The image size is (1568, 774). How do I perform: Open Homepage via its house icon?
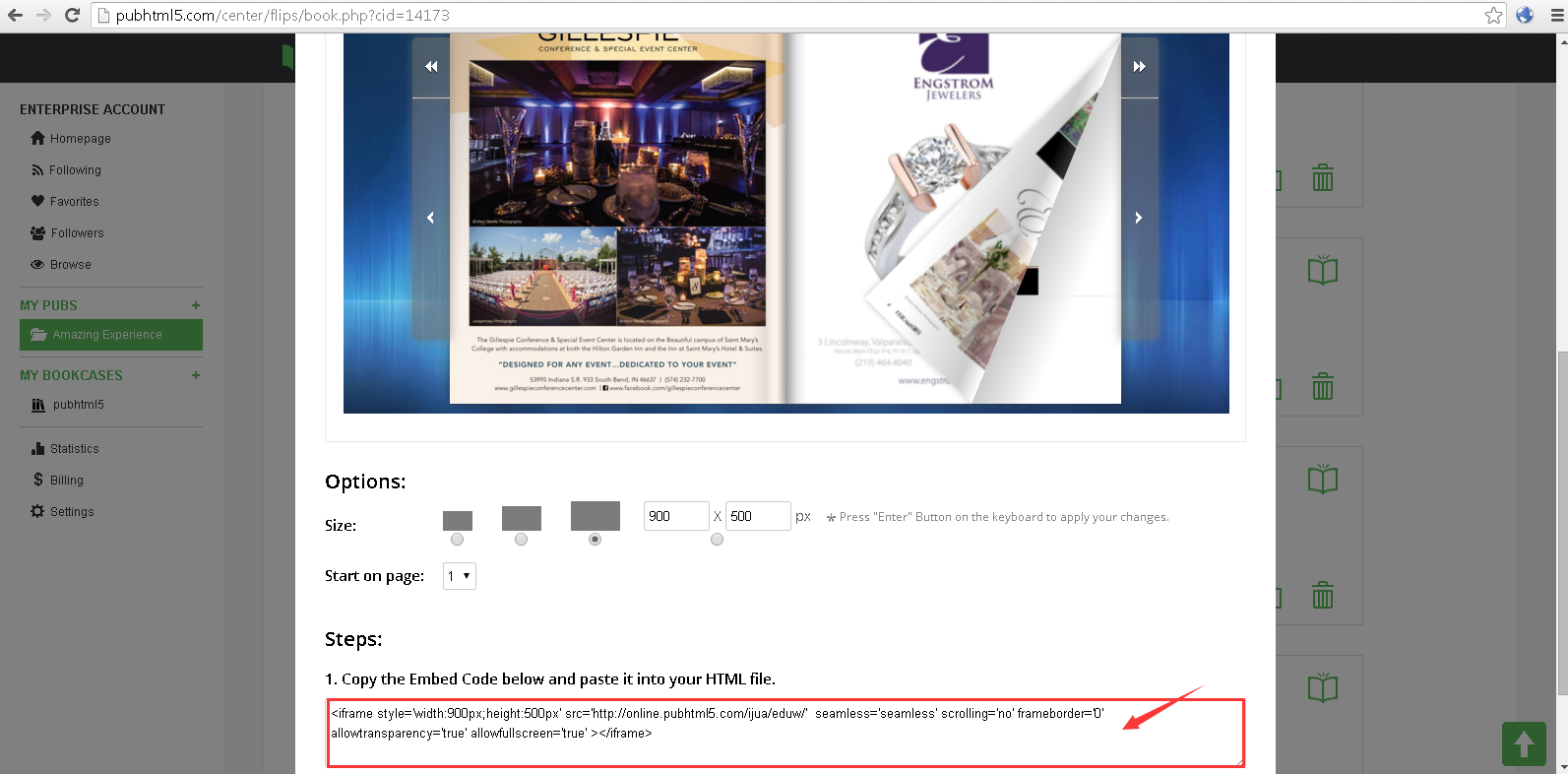[38, 138]
